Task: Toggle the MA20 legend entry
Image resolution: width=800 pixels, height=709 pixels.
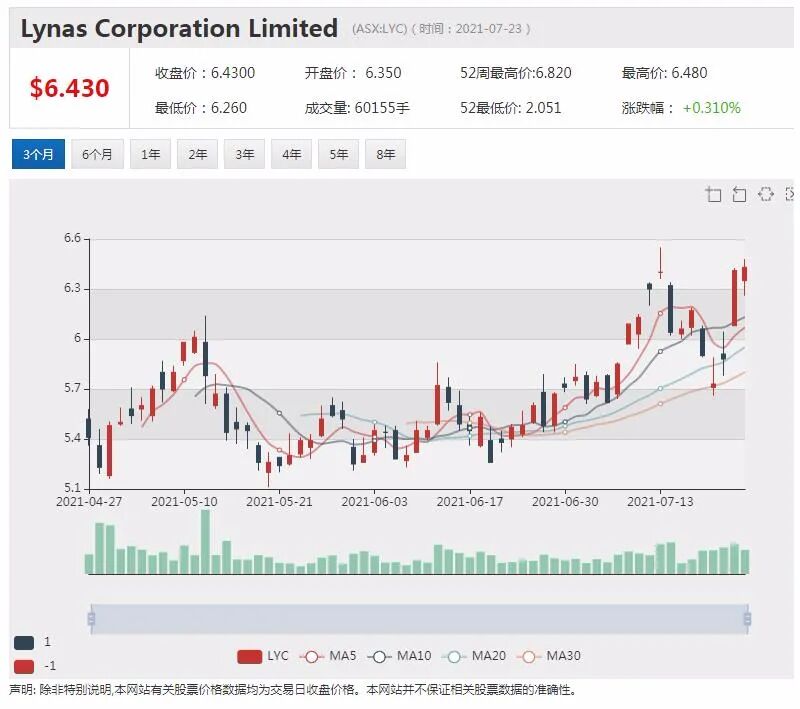Action: click(x=474, y=656)
